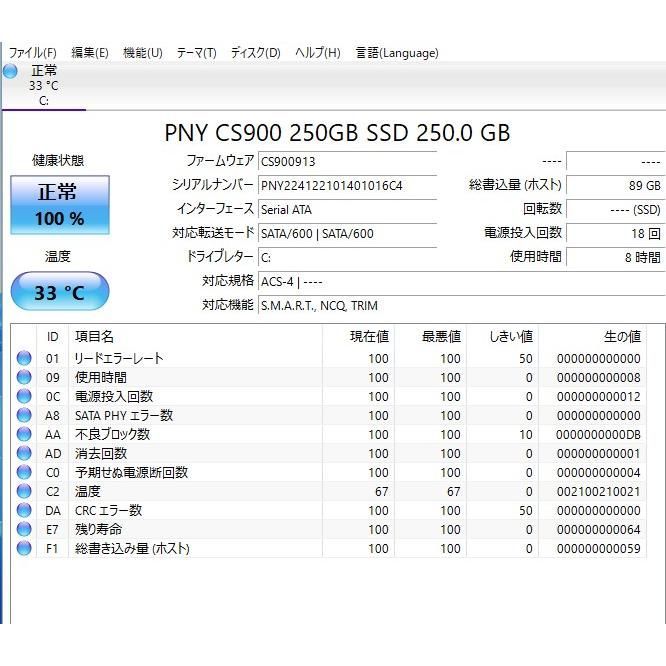This screenshot has width=666, height=666.
Task: Click raw value 002100210021
Action: coord(598,492)
